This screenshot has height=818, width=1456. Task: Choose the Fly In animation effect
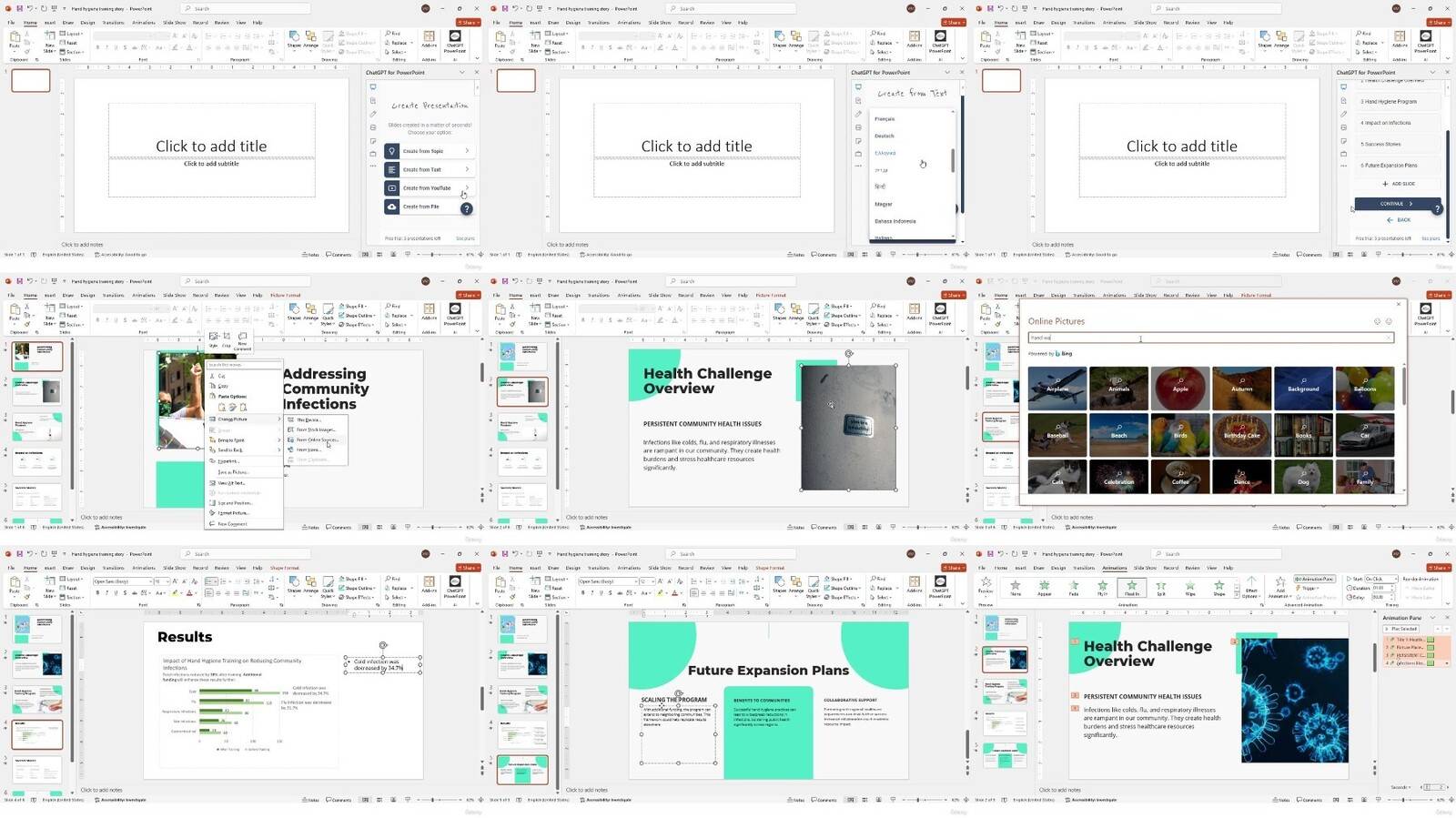[1102, 587]
